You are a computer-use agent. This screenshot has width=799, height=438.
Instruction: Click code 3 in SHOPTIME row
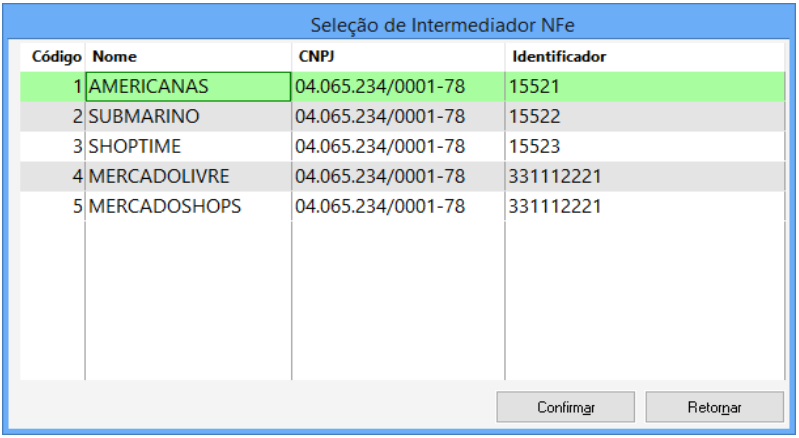77,147
